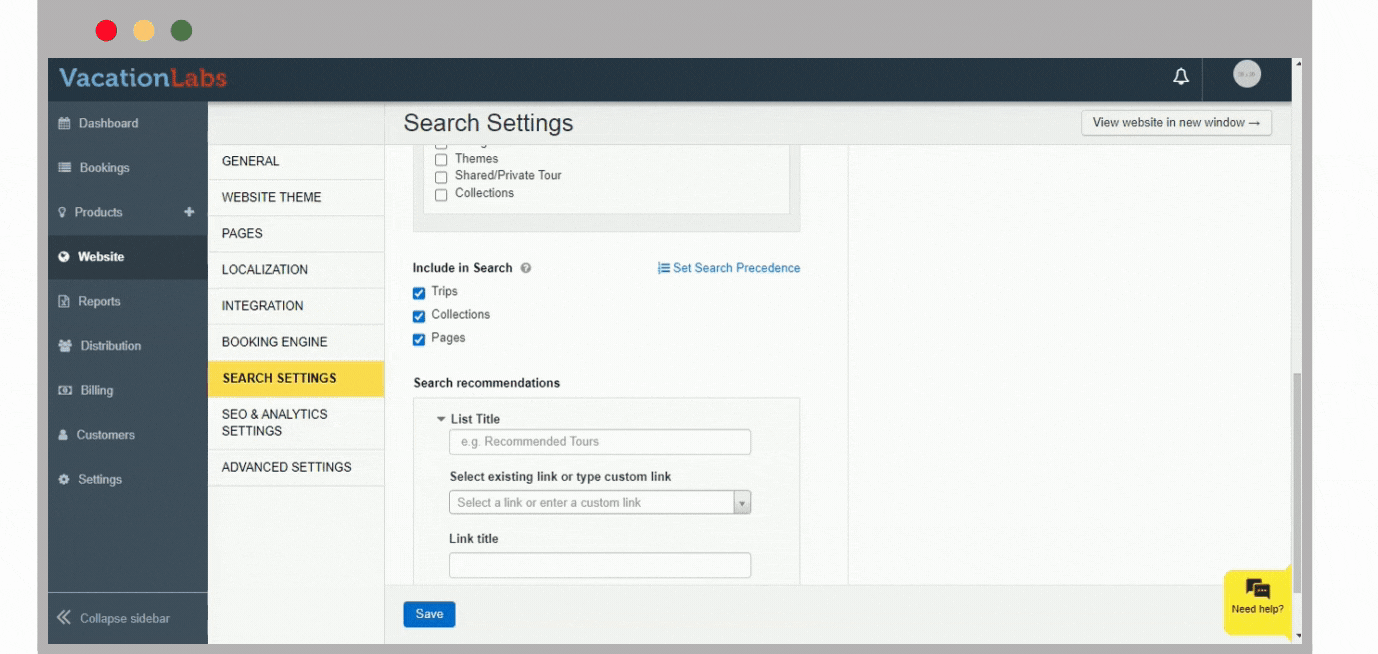Click the page vertical scrollbar thumb

(x=1297, y=470)
